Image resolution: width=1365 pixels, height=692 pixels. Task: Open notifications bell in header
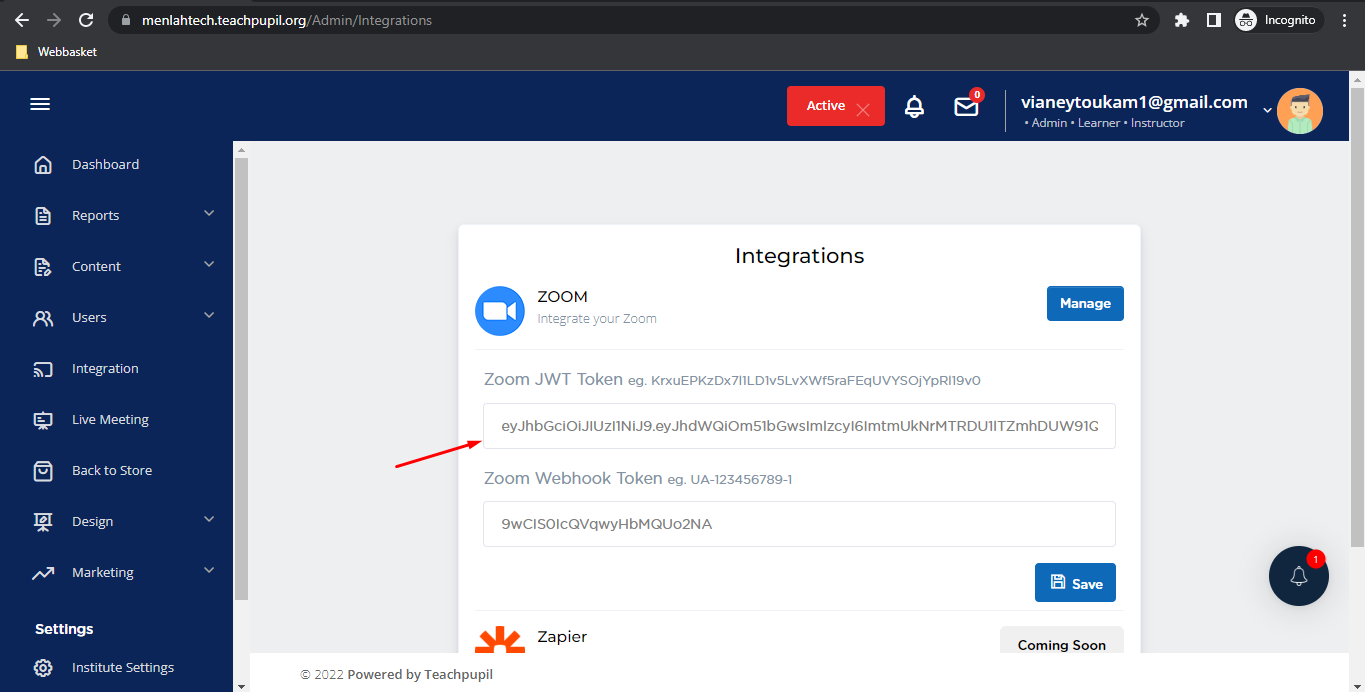914,106
